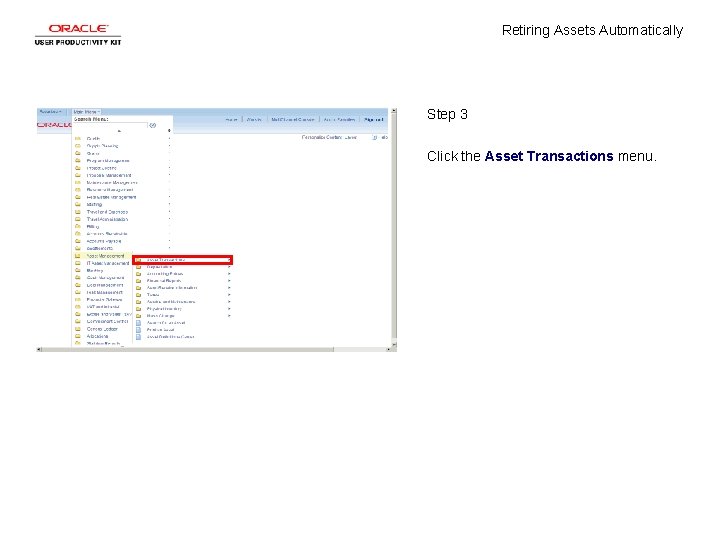
Task: Click the folder icon beside Staffing
Action: click(x=78, y=204)
